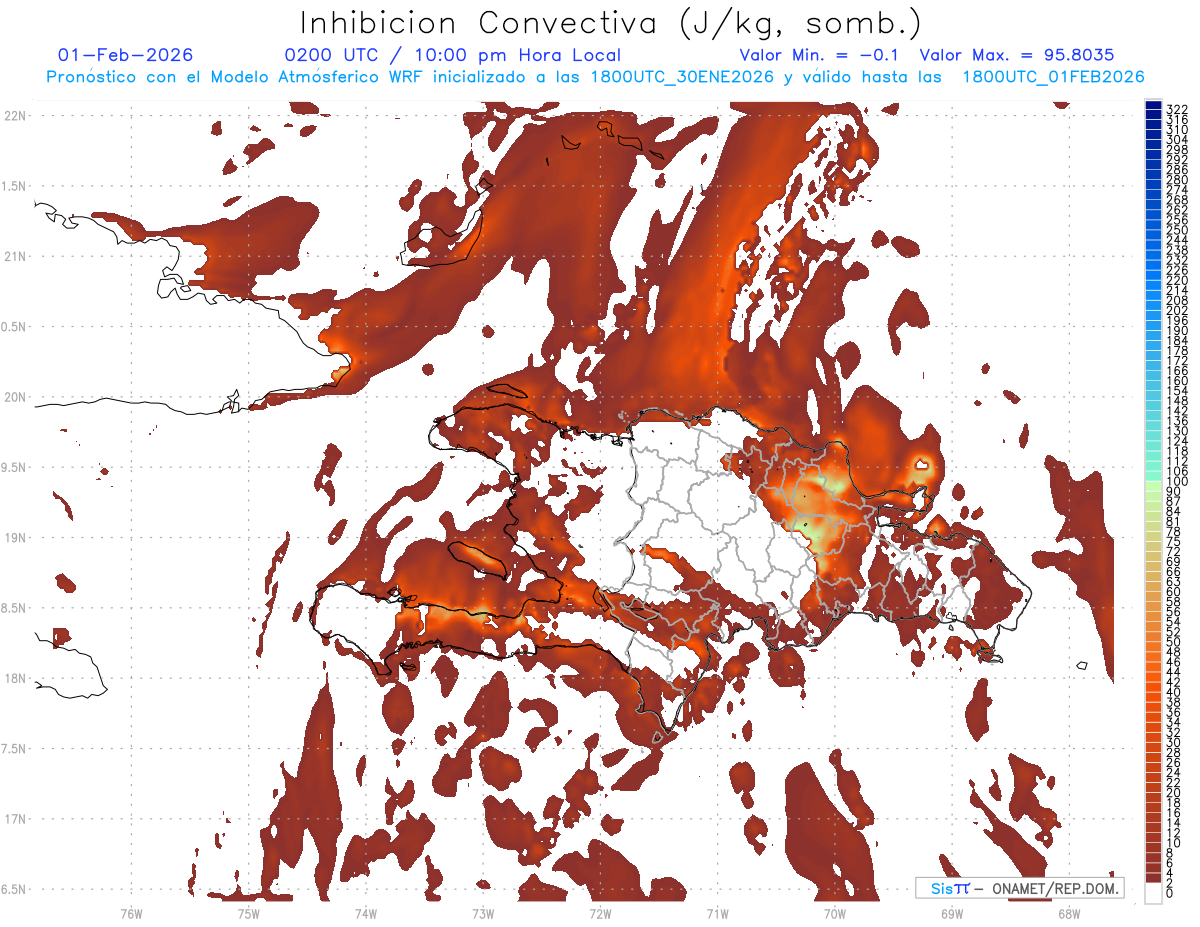Screen dimensions: 1200x927
Task: Click the 'Valor Max. = 95.8035' readout
Action: (1016, 55)
